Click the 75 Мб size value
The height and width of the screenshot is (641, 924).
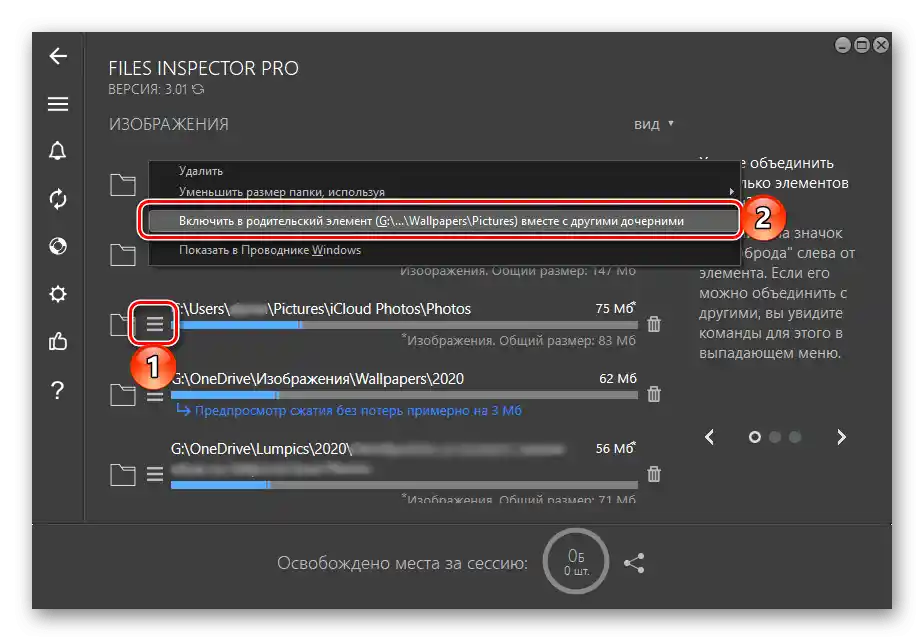(x=615, y=308)
